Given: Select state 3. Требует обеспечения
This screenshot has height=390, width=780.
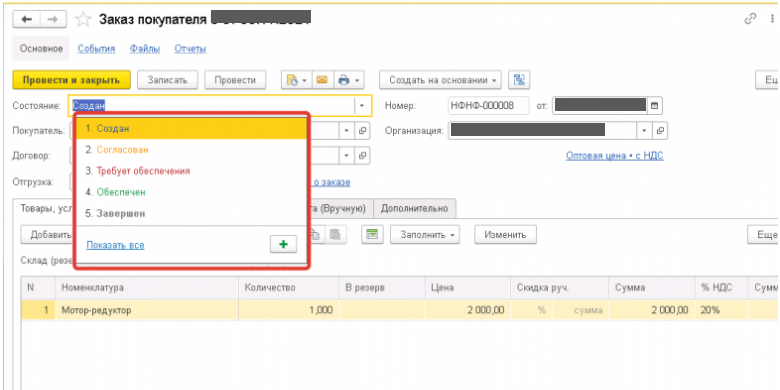Looking at the screenshot, I should point(191,171).
